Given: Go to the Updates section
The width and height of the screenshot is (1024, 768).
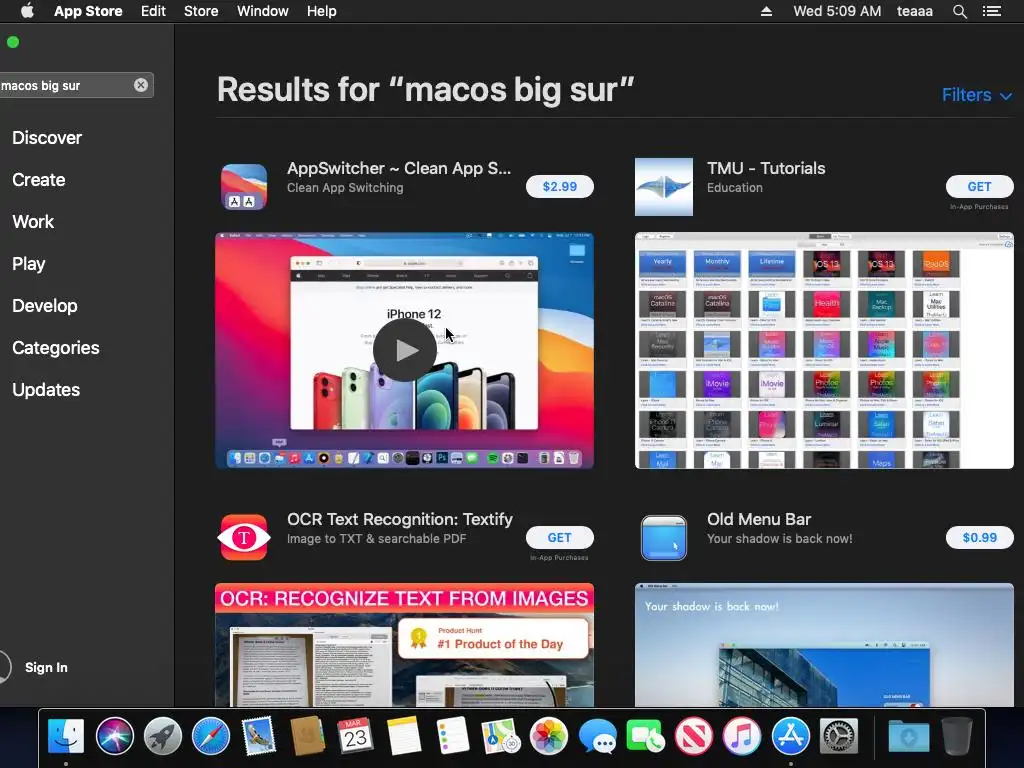Looking at the screenshot, I should point(46,390).
